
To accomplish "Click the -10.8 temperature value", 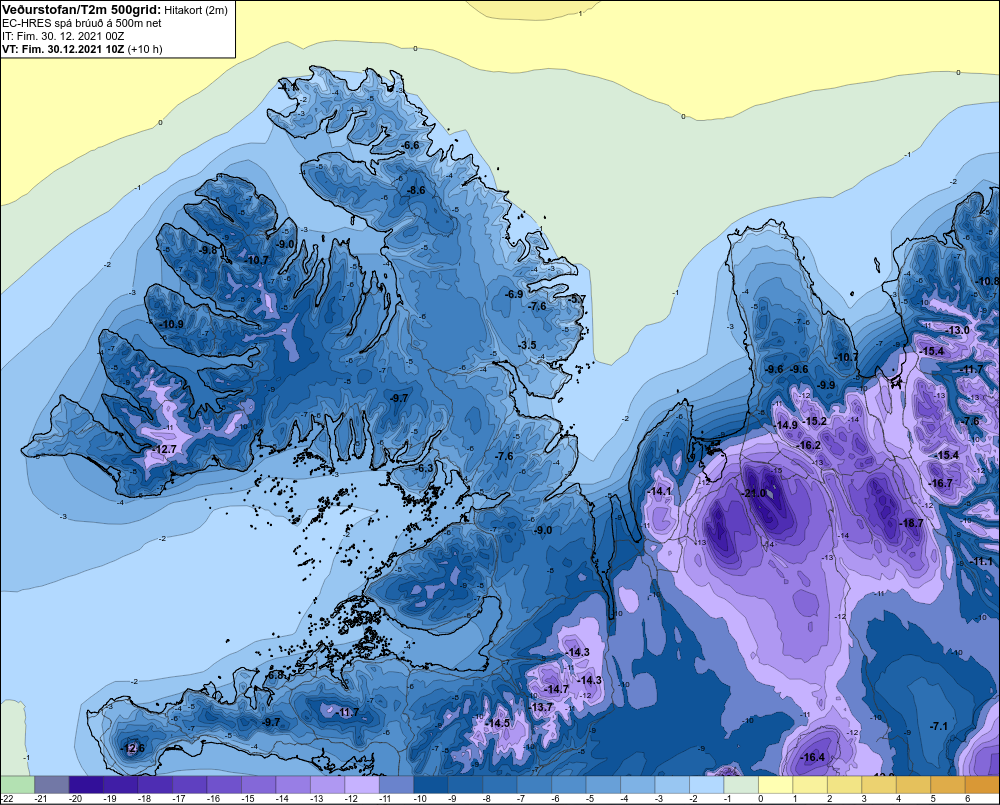I will (987, 281).
